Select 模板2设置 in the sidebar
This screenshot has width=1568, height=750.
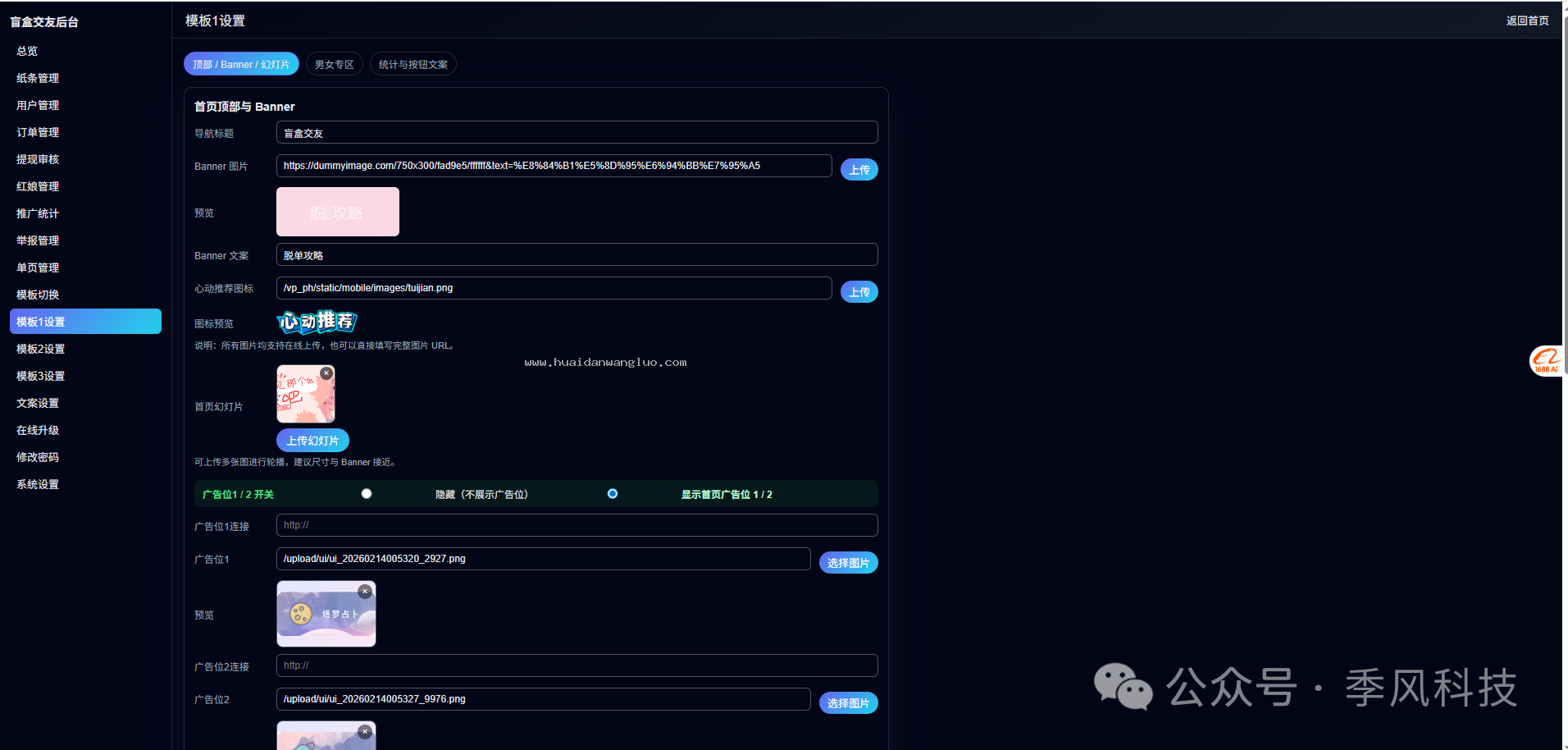pos(85,349)
